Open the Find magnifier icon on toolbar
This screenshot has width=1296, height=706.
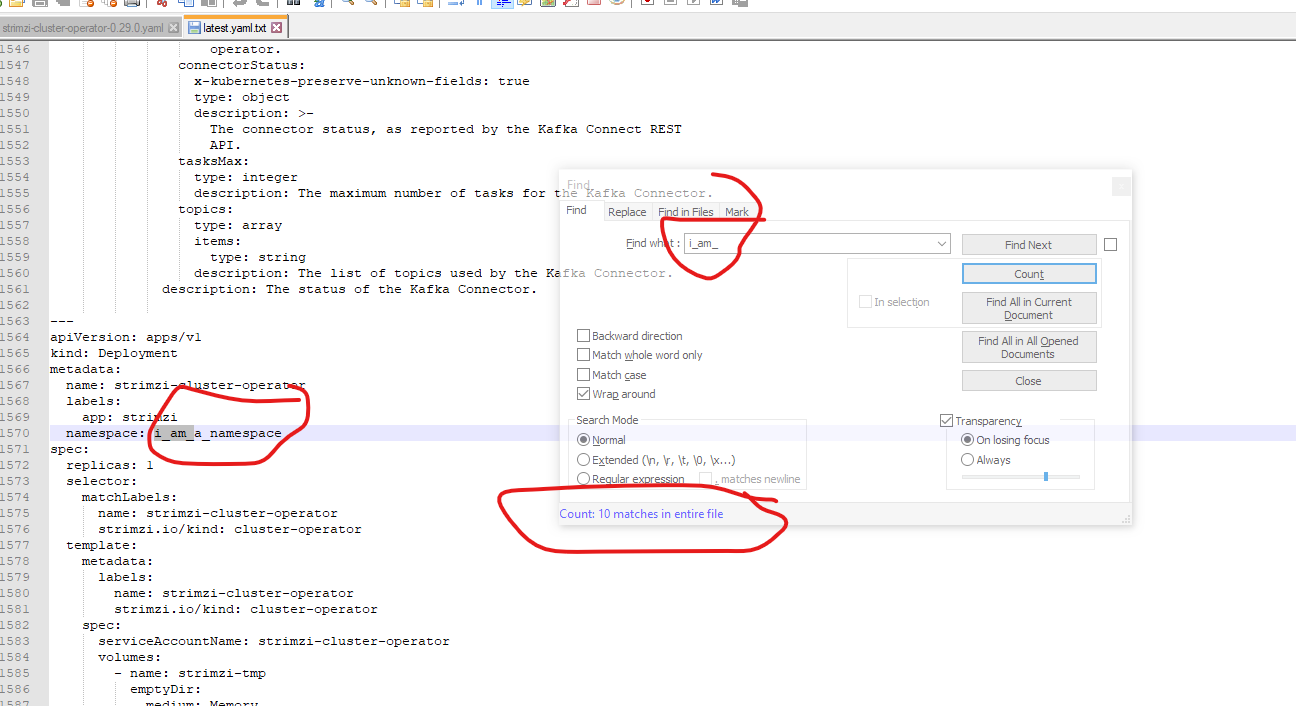(292, 4)
